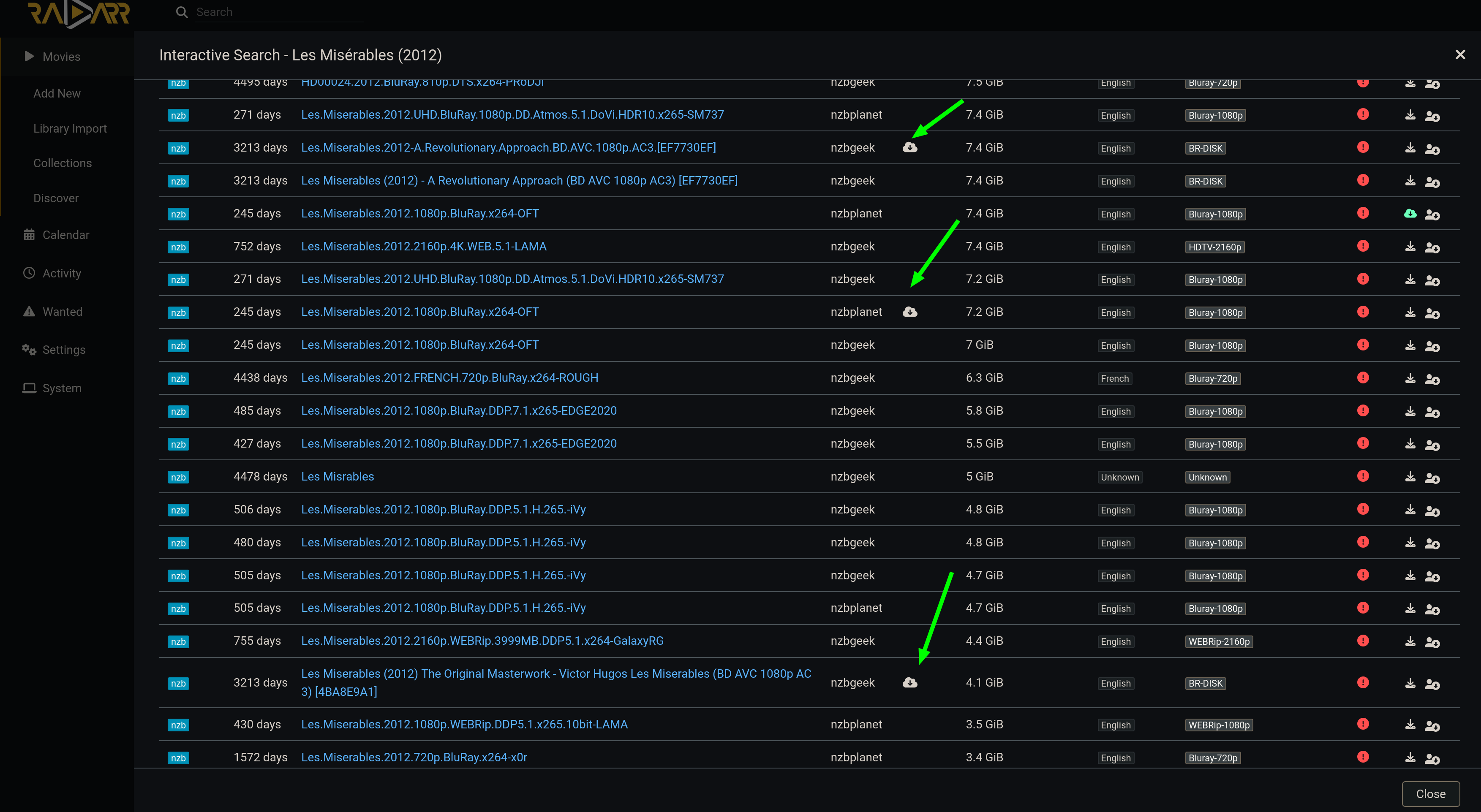The width and height of the screenshot is (1481, 812).
Task: Click the green cloud download icon for OFT nzbplanet row
Action: coord(1410,214)
